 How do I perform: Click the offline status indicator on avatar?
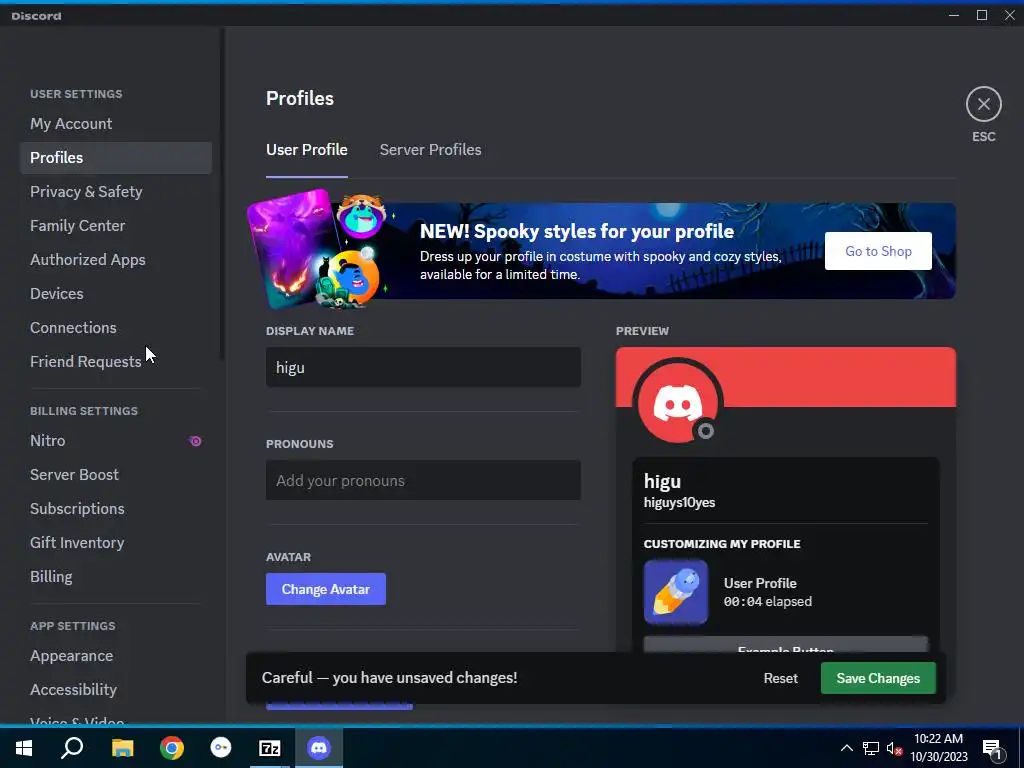tap(705, 431)
